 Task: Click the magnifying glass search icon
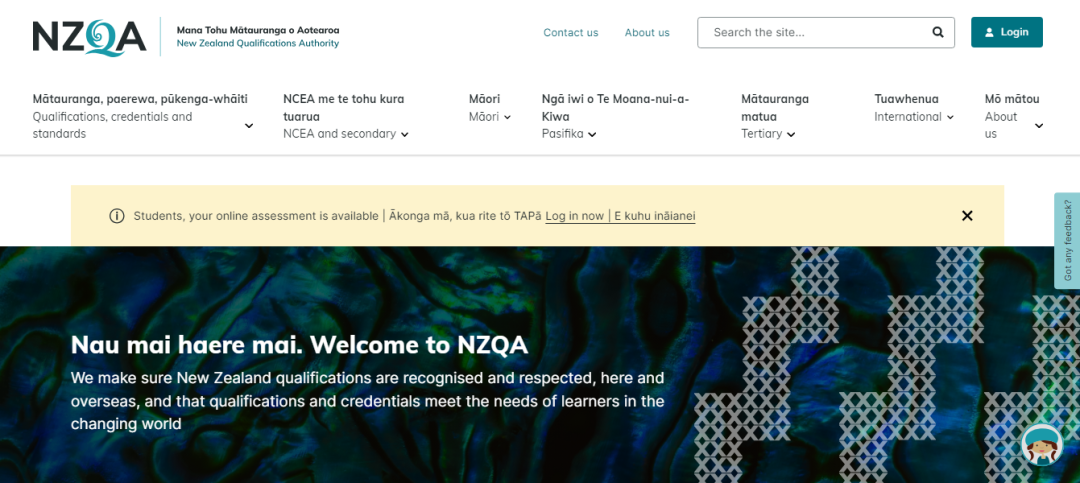(937, 32)
